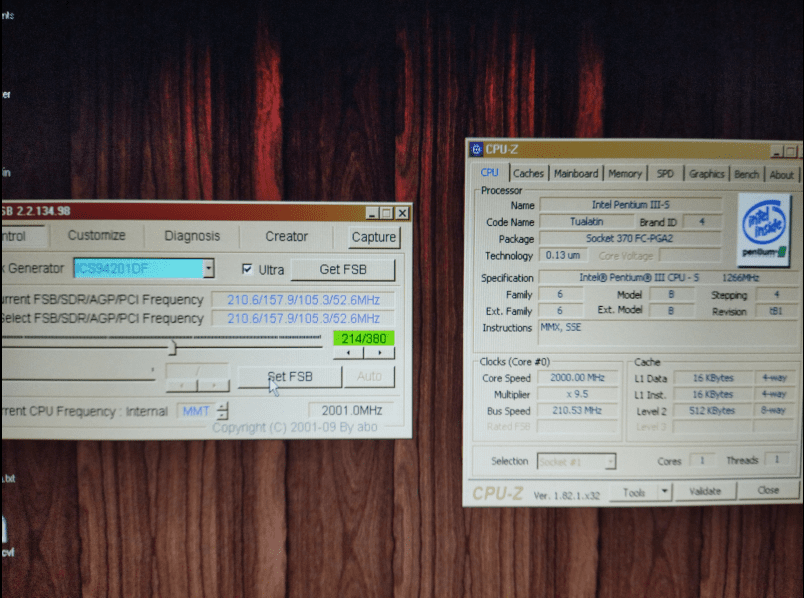Select the CPU tab in CPU-Z
Screen dimensions: 804x598
tap(489, 172)
